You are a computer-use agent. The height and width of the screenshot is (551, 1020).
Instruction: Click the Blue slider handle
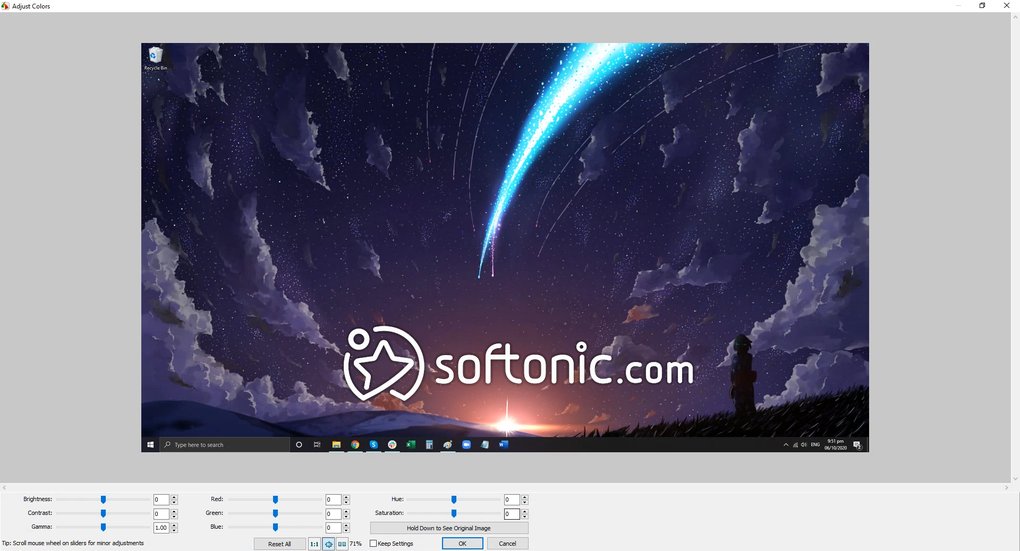[x=275, y=527]
